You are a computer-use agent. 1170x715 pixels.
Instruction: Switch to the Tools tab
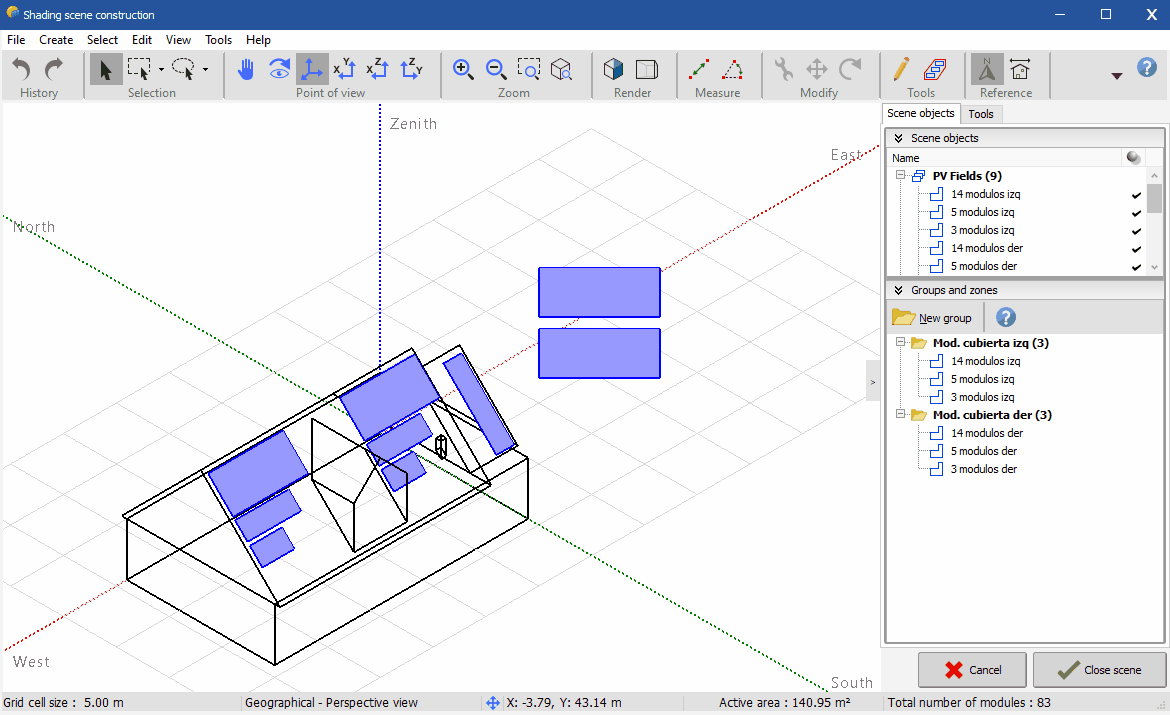coord(981,114)
